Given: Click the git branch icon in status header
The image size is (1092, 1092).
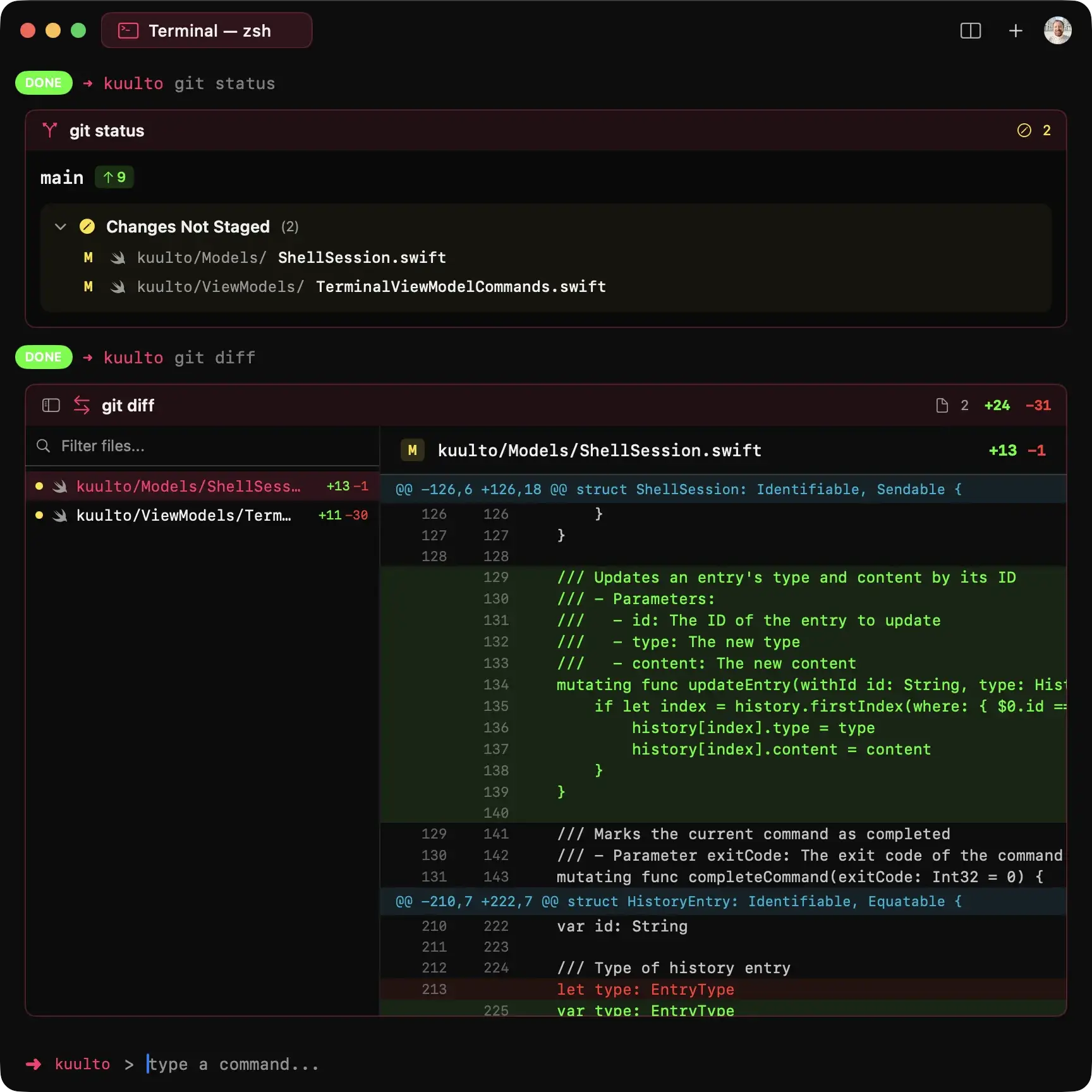Looking at the screenshot, I should (x=49, y=130).
